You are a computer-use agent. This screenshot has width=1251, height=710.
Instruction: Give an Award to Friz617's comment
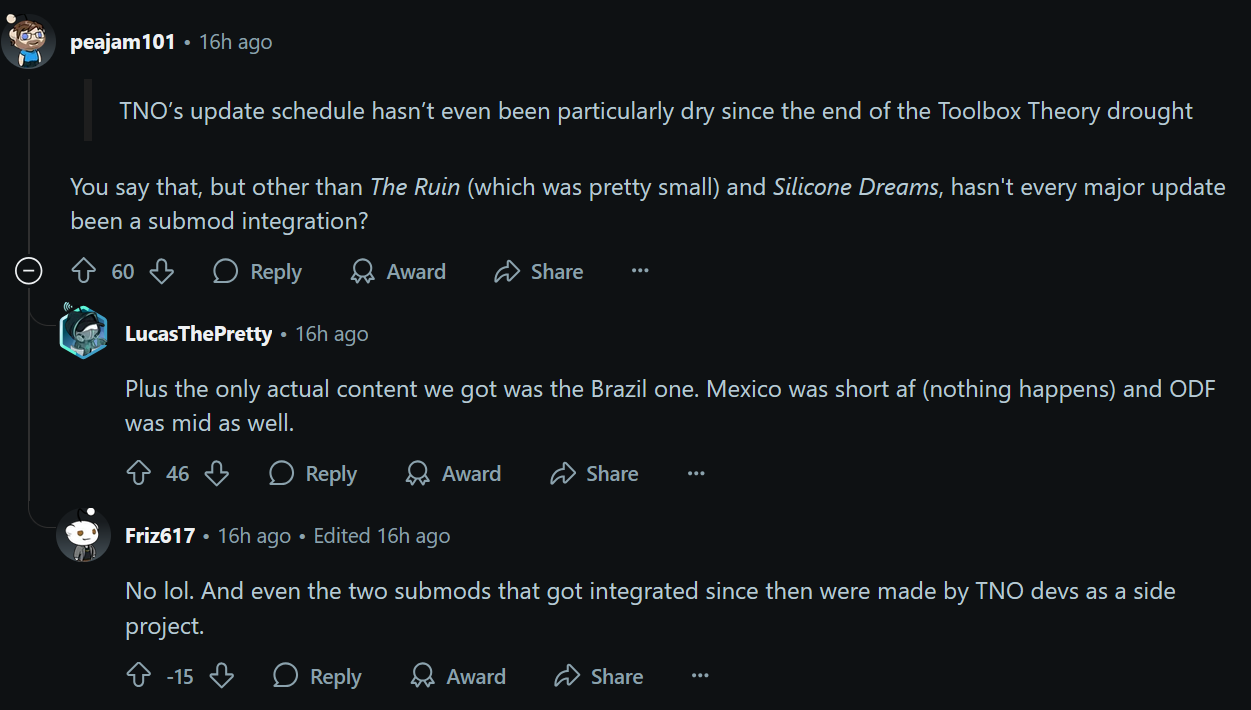458,676
